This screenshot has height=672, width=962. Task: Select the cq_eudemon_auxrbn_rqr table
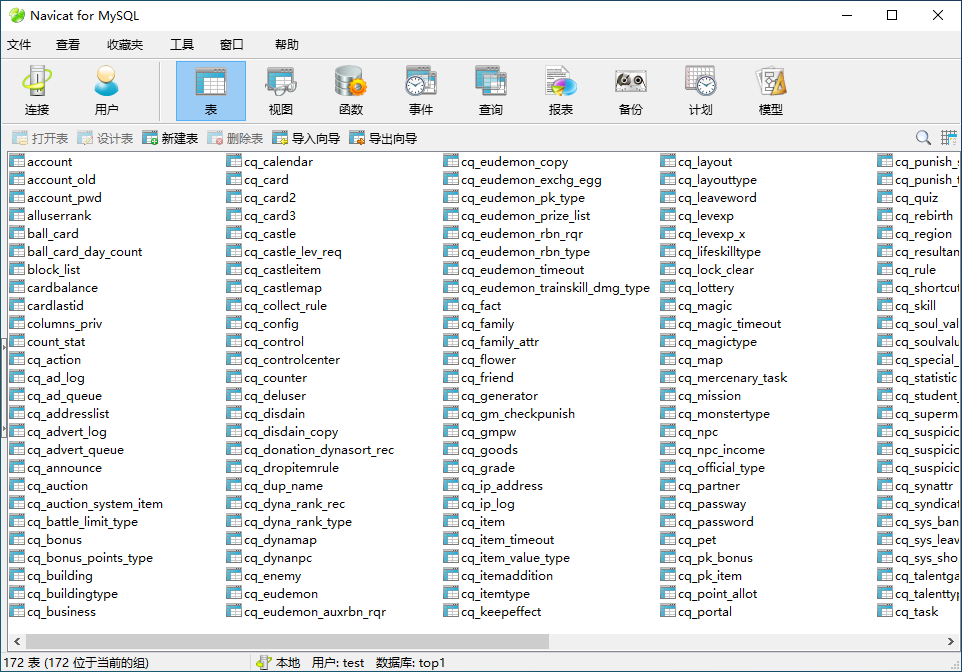tap(315, 612)
